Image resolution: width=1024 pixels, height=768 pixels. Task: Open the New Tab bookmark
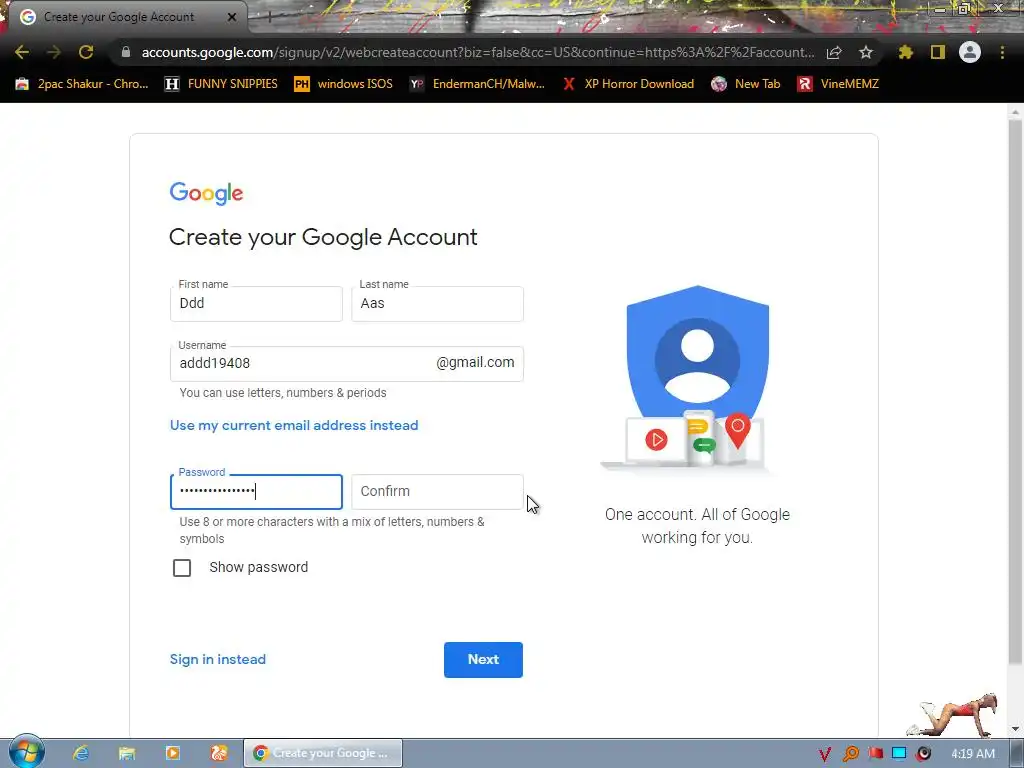click(x=746, y=84)
